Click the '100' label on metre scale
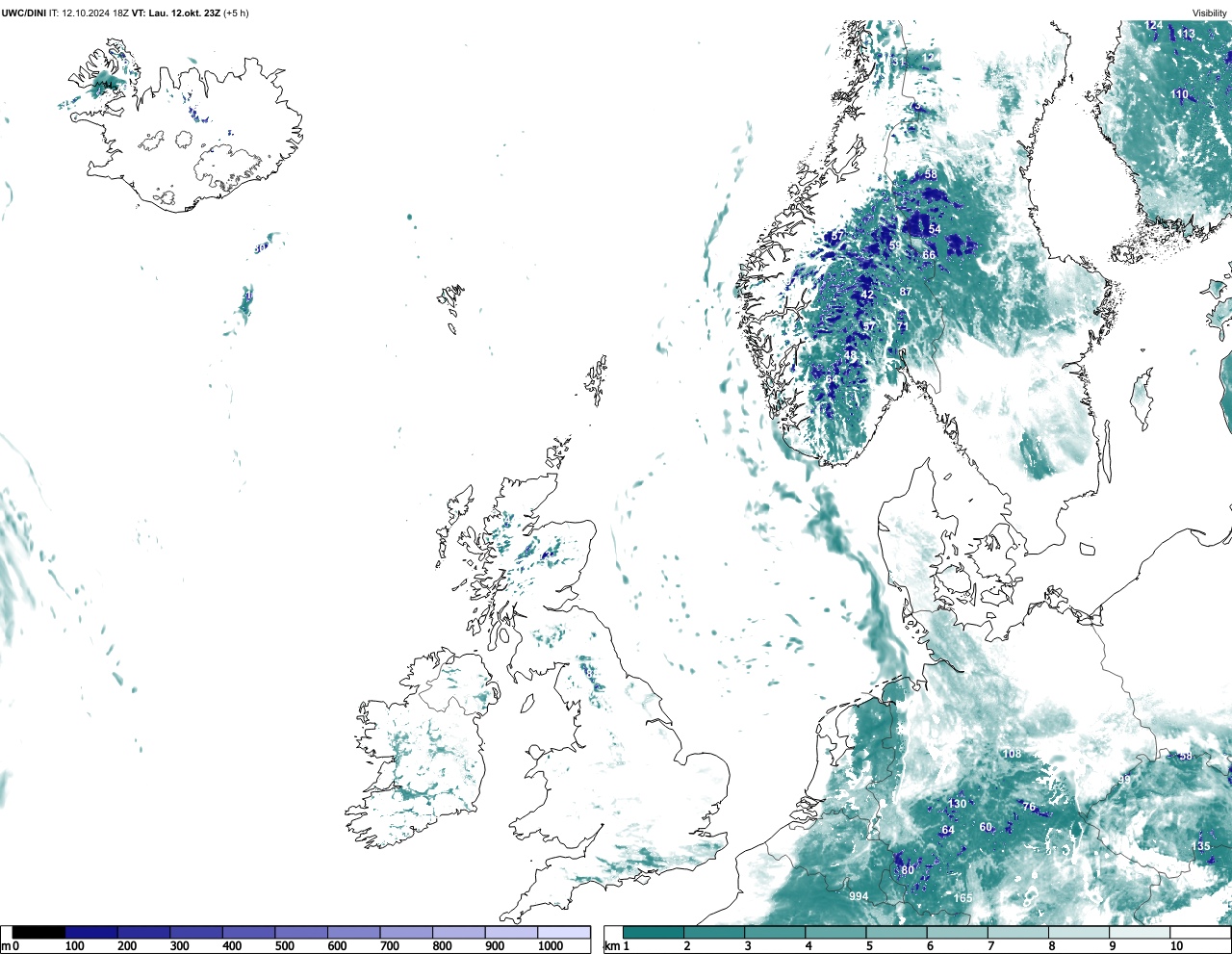The width and height of the screenshot is (1232, 954). click(x=74, y=946)
